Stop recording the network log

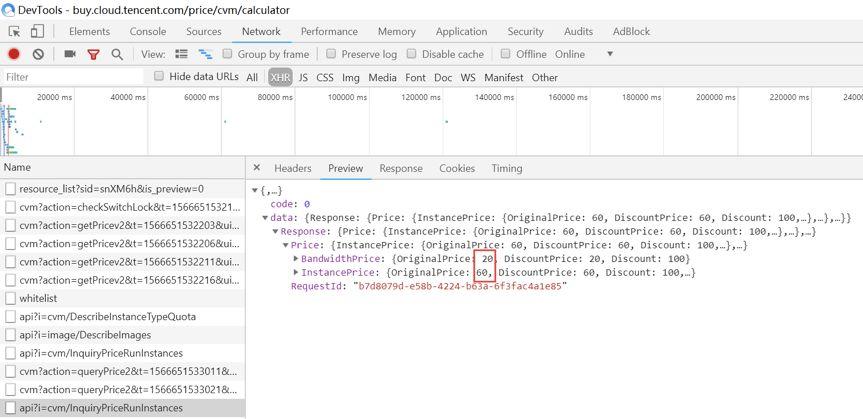tap(14, 54)
